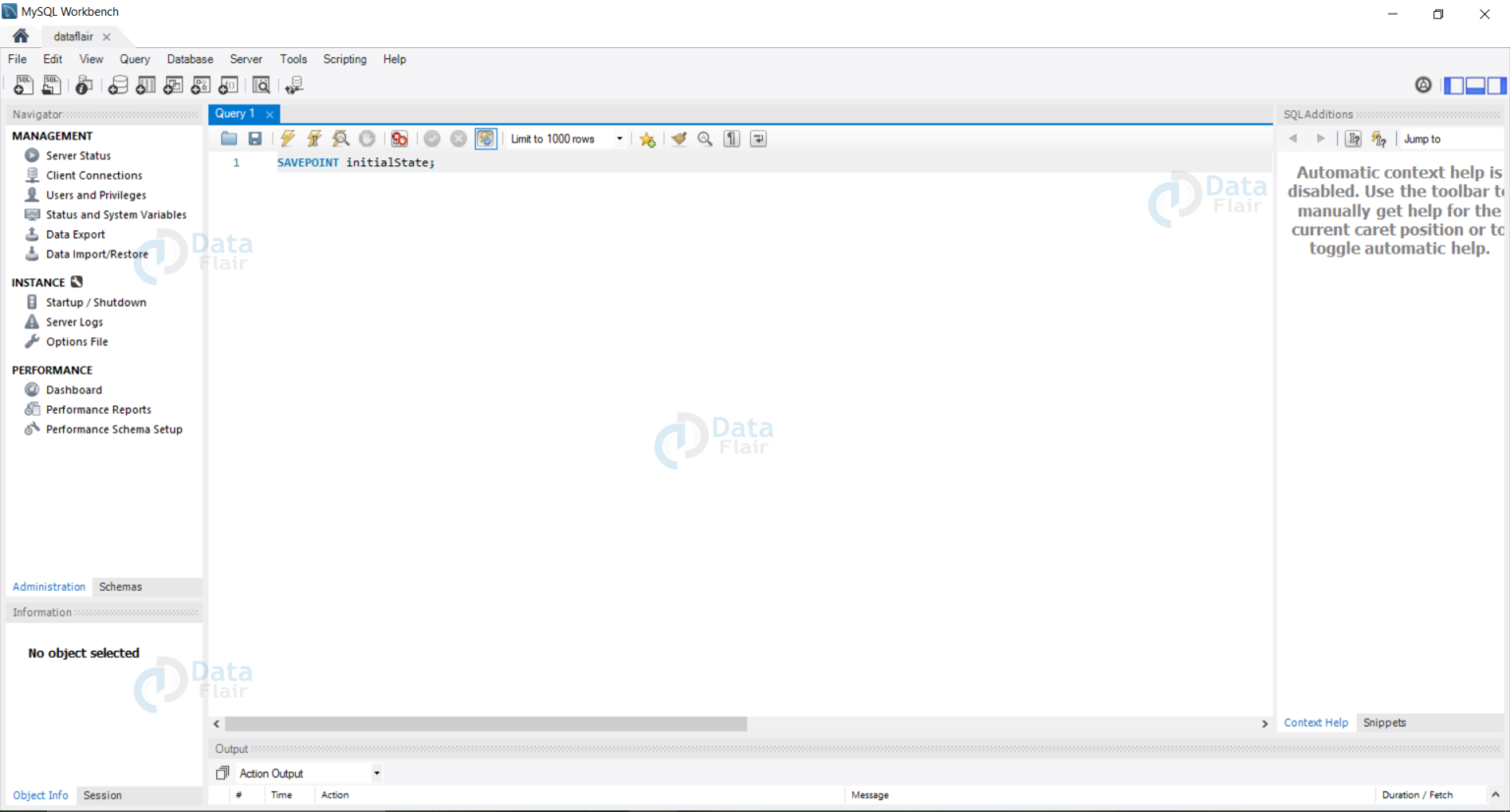Create a new SQL tab icon
The image size is (1510, 812).
click(24, 86)
